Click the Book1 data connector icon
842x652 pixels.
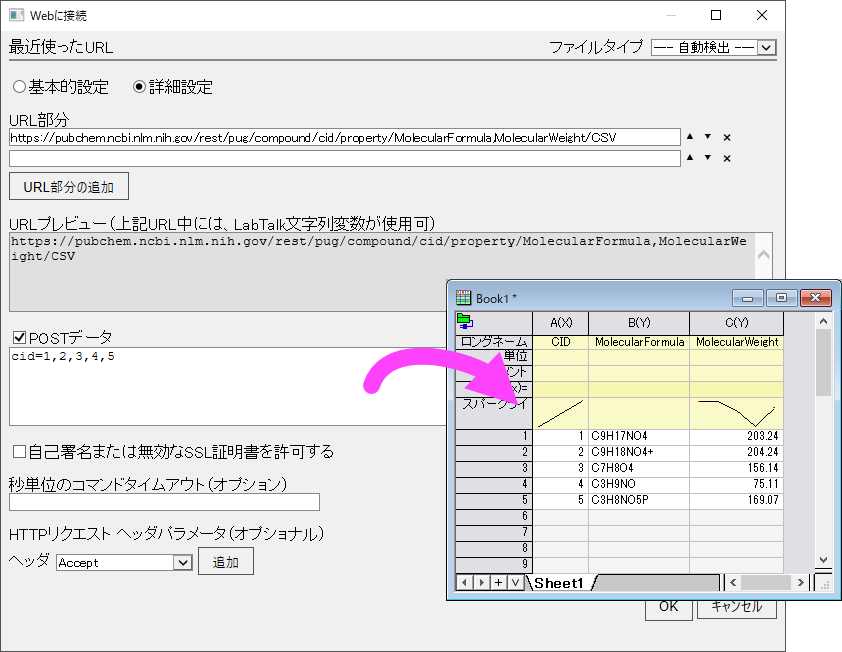464,321
